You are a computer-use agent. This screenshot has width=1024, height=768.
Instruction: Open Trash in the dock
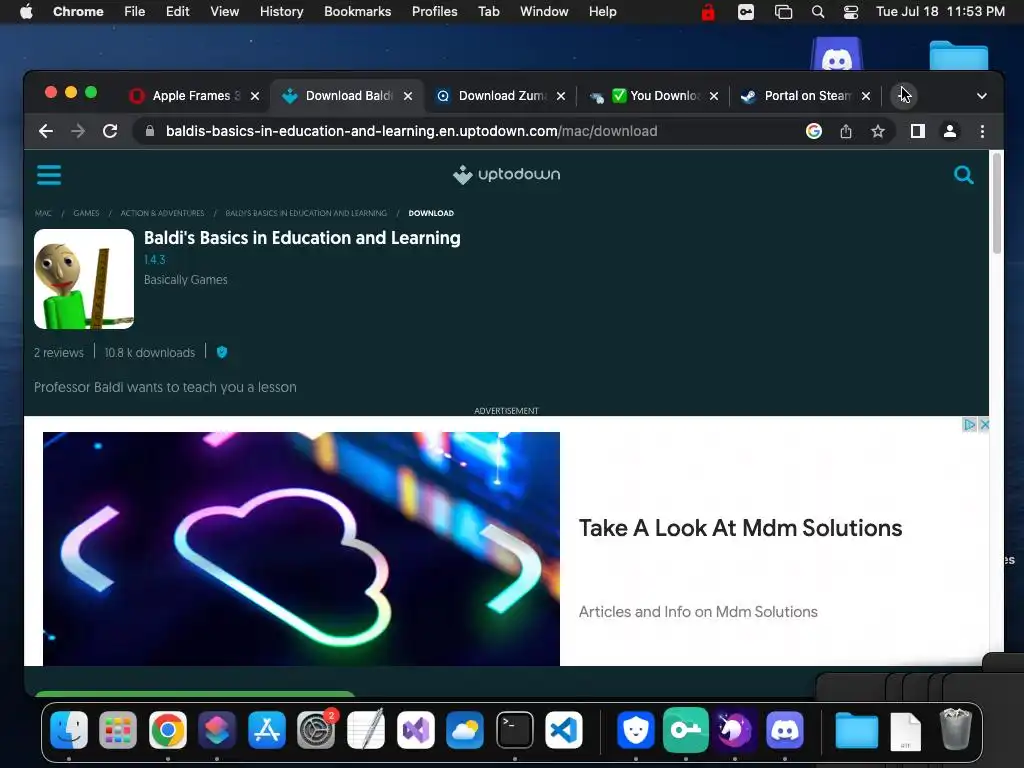click(955, 729)
